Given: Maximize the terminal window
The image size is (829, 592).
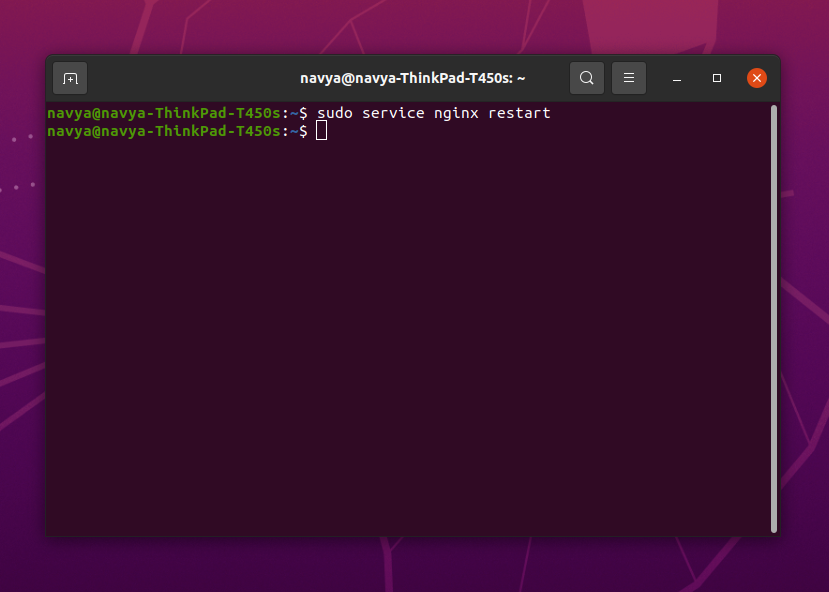Looking at the screenshot, I should [717, 78].
